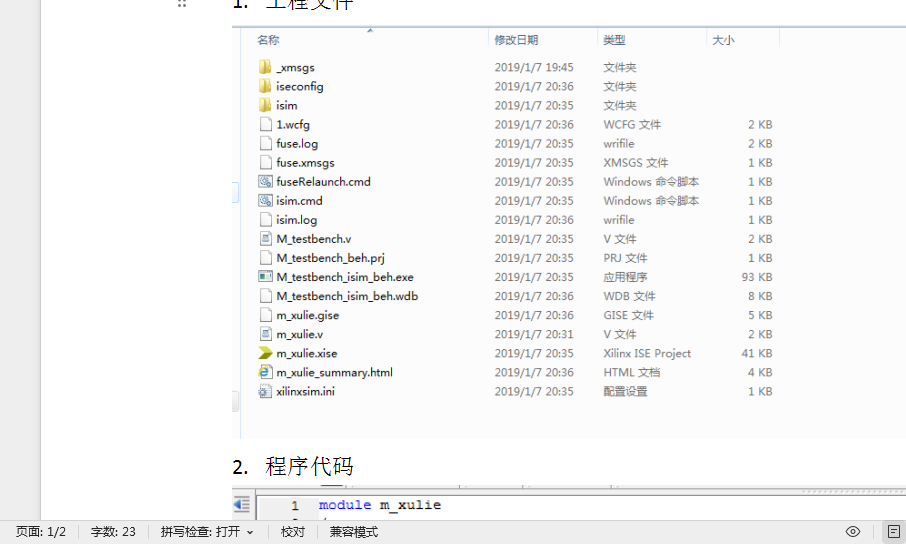Click the xilinxsim.ini settings icon

(x=265, y=391)
